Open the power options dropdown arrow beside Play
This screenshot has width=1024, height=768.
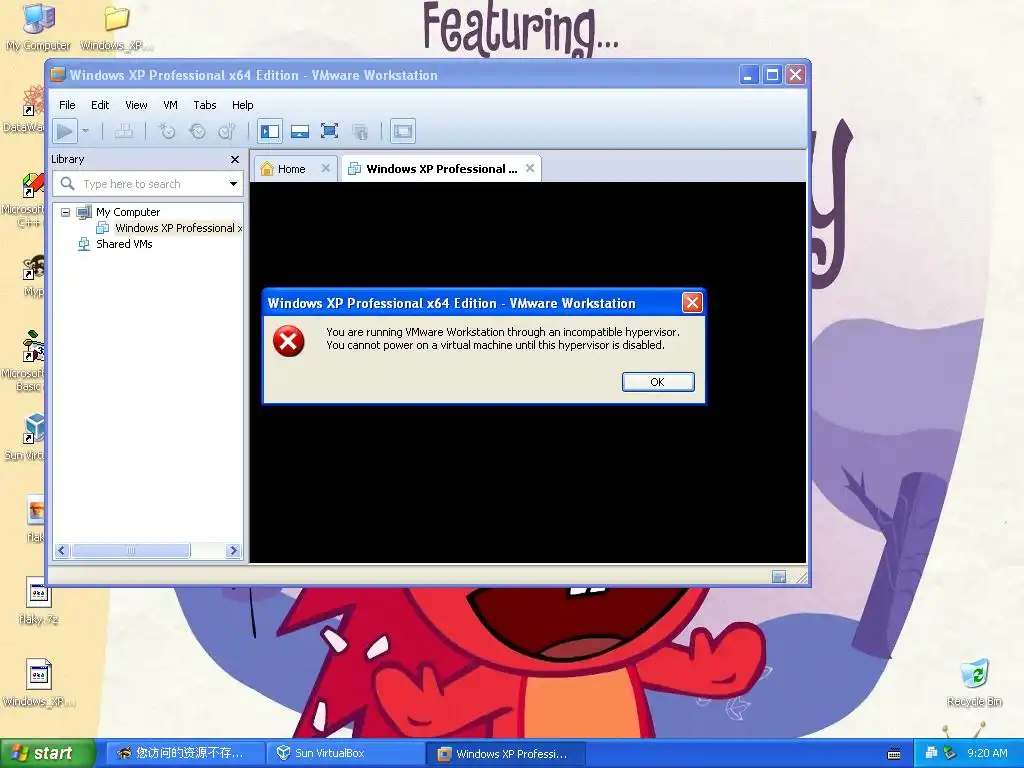(x=86, y=131)
